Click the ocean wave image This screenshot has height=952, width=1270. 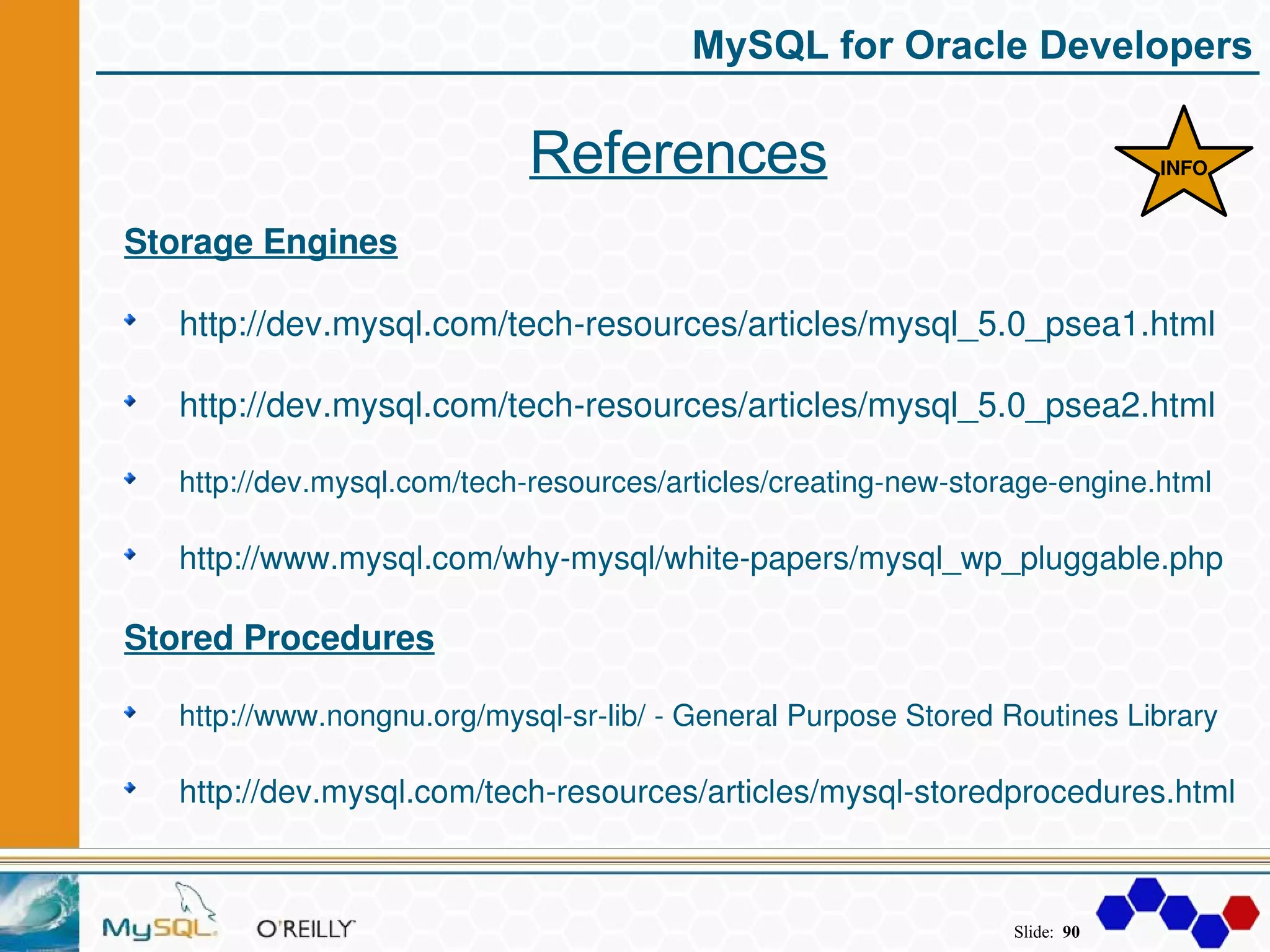pyautogui.click(x=40, y=912)
